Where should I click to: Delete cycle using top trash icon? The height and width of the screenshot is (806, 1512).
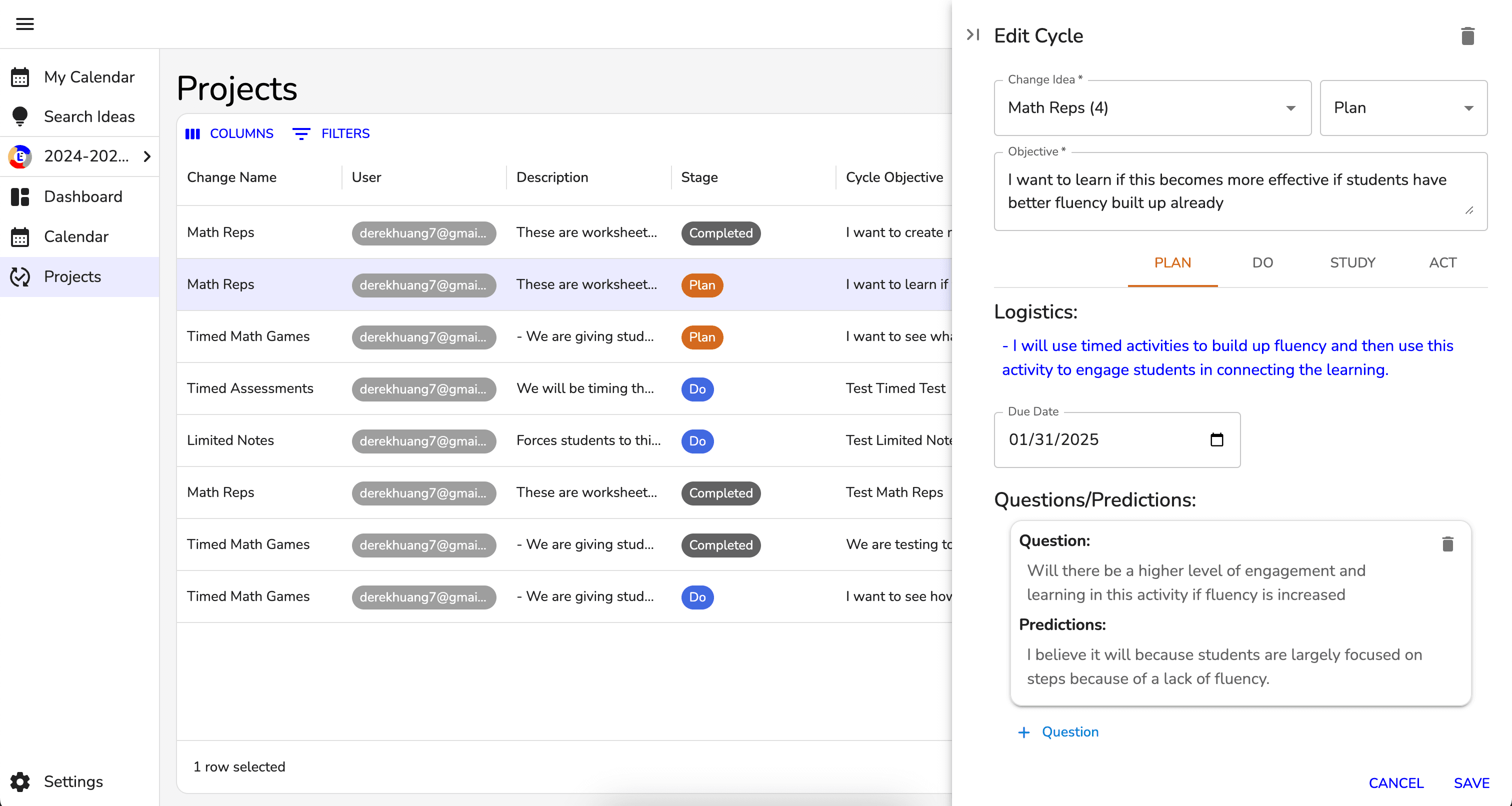coord(1467,36)
